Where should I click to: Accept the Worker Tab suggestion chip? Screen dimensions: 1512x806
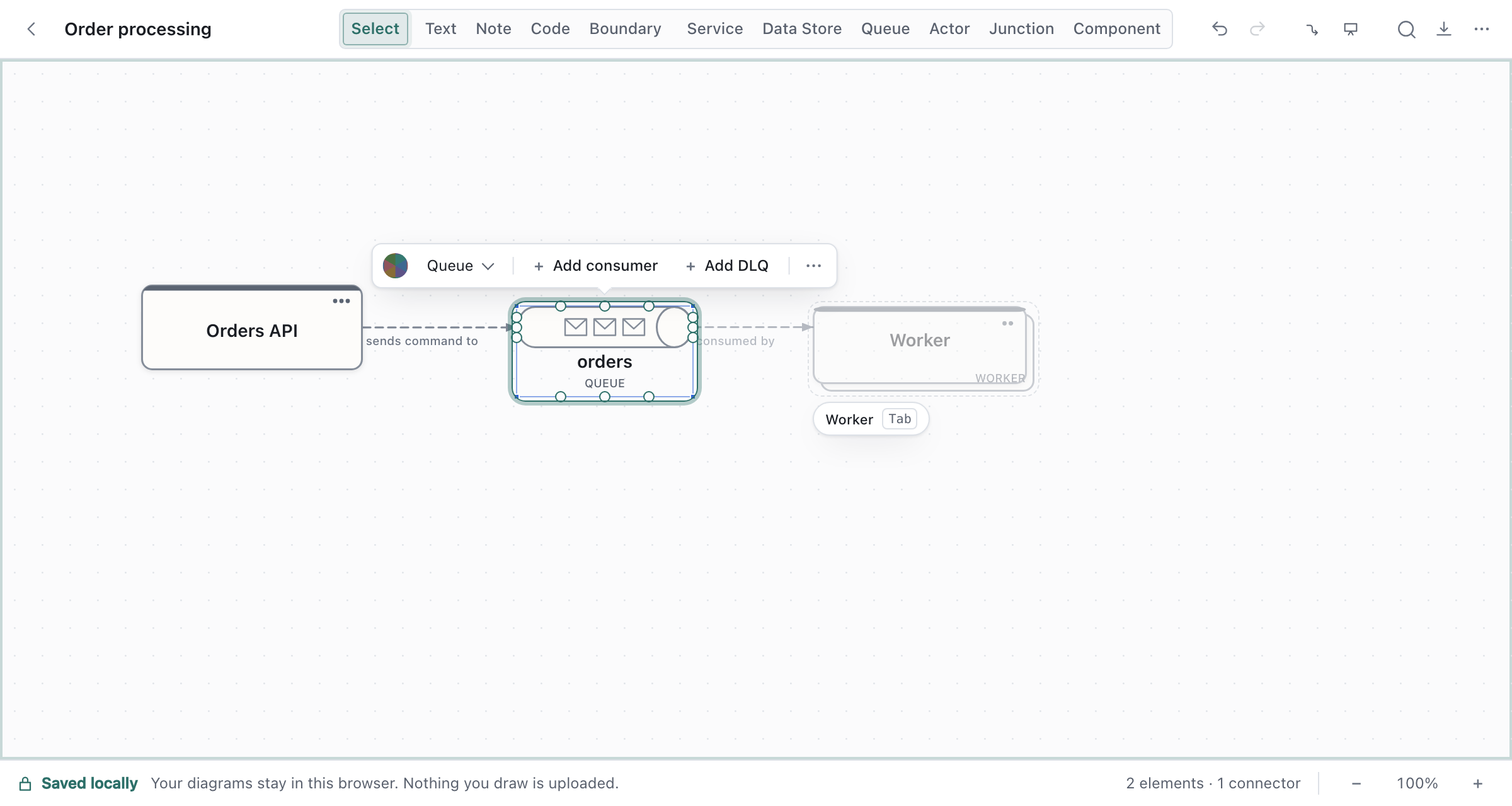click(x=871, y=419)
